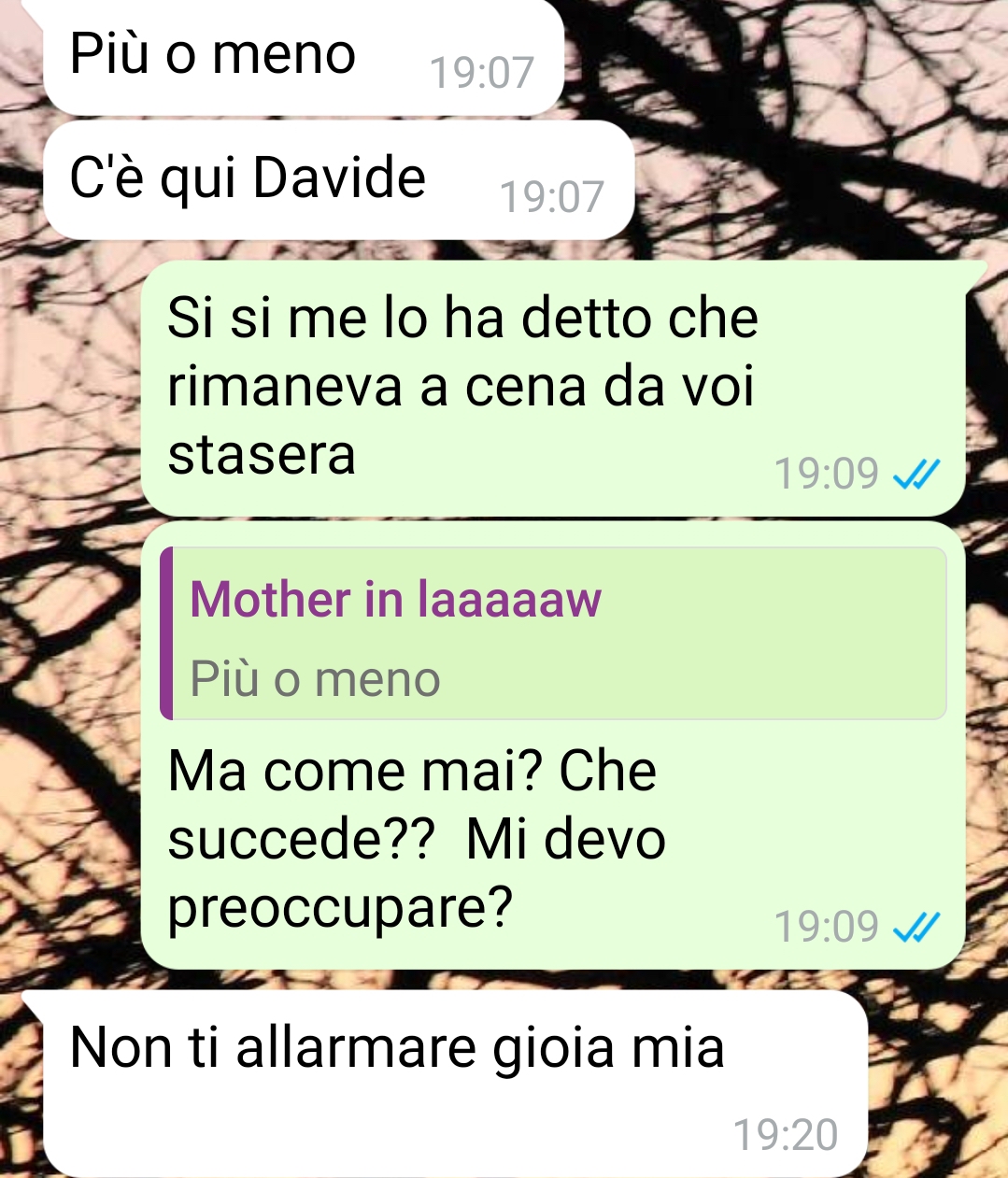Tap the 19:07 timestamp next to top 'Più o meno'

pos(481,73)
